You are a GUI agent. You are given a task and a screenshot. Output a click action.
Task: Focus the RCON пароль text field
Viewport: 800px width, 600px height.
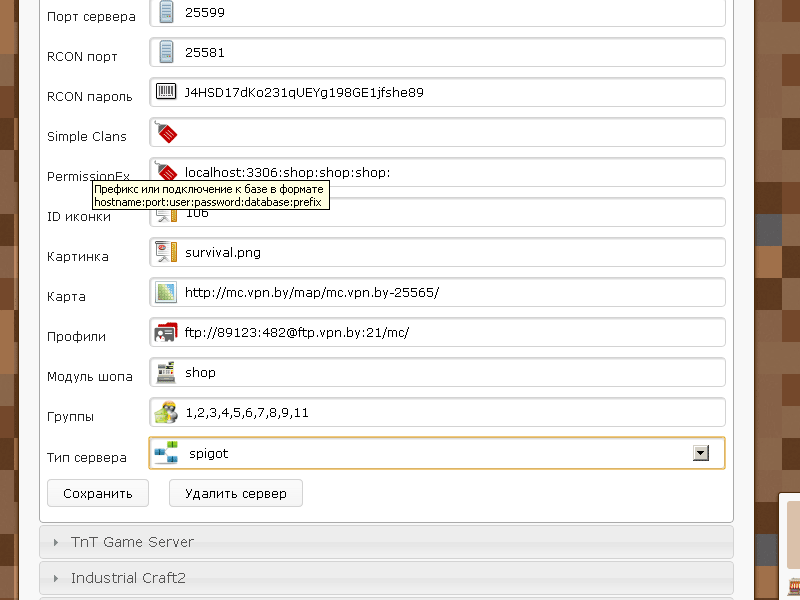450,92
